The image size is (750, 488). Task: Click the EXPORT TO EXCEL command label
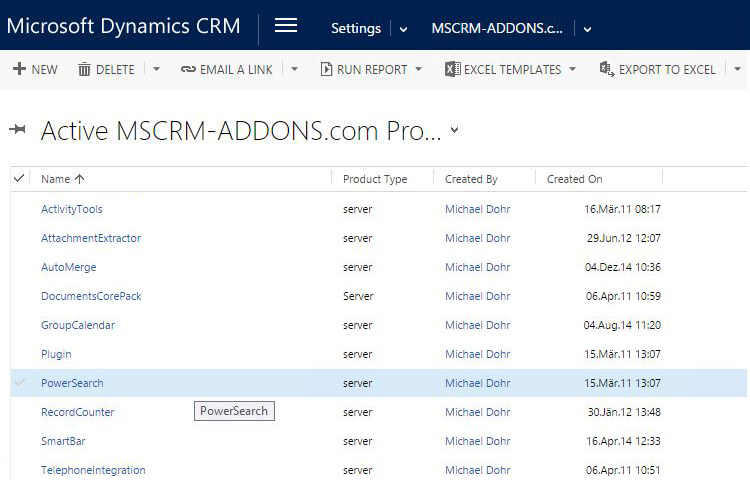pos(667,70)
